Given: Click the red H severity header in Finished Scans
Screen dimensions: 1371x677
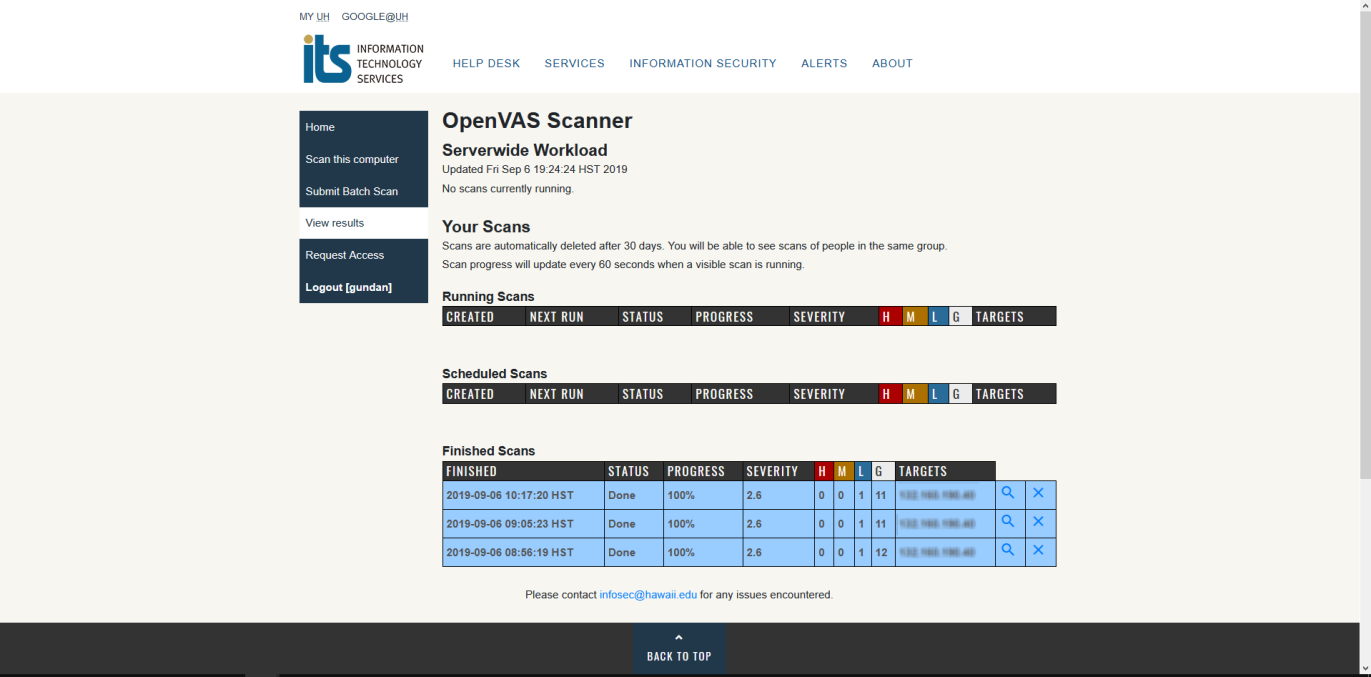Looking at the screenshot, I should pyautogui.click(x=823, y=471).
